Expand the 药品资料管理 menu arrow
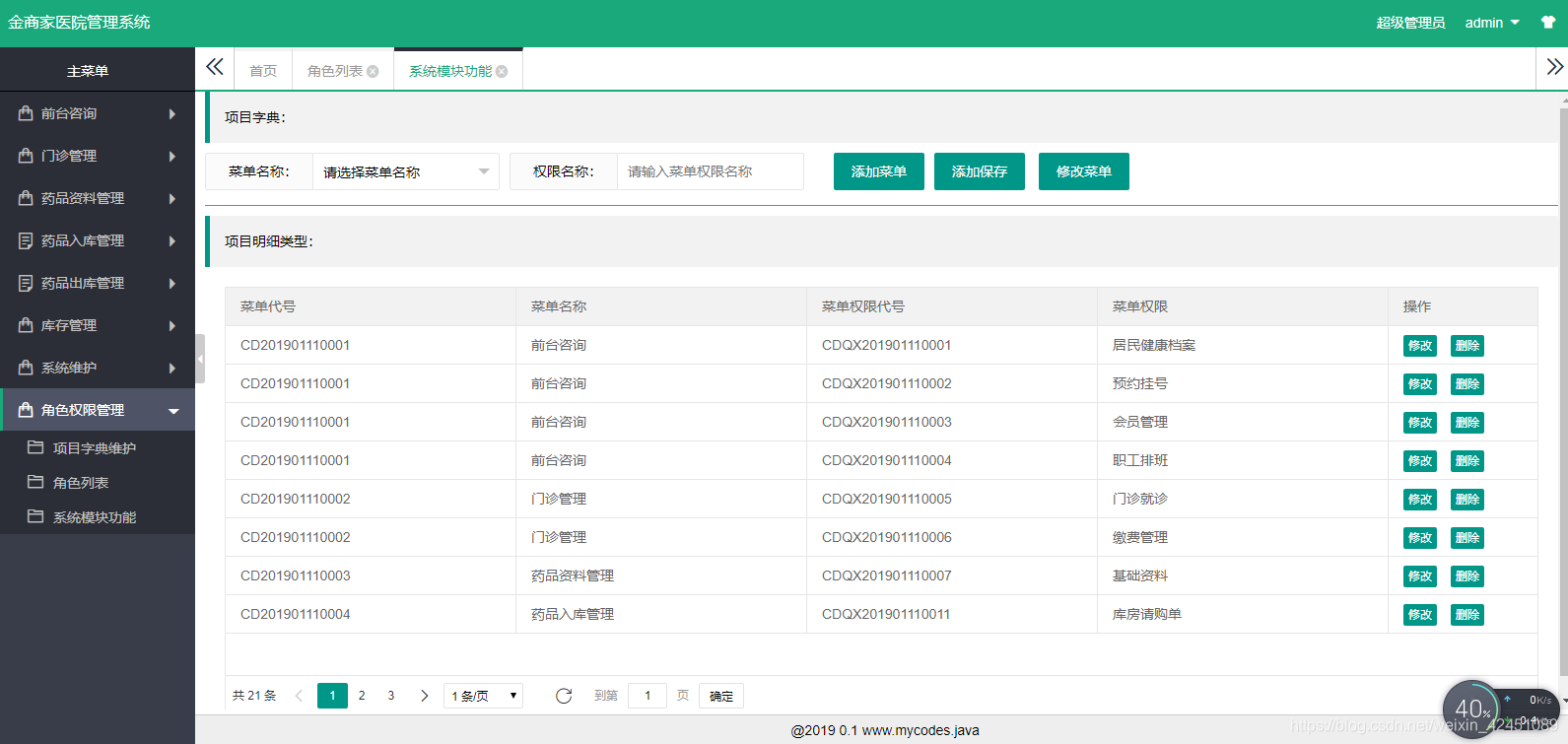Screen dimensions: 1568x744 pyautogui.click(x=172, y=199)
